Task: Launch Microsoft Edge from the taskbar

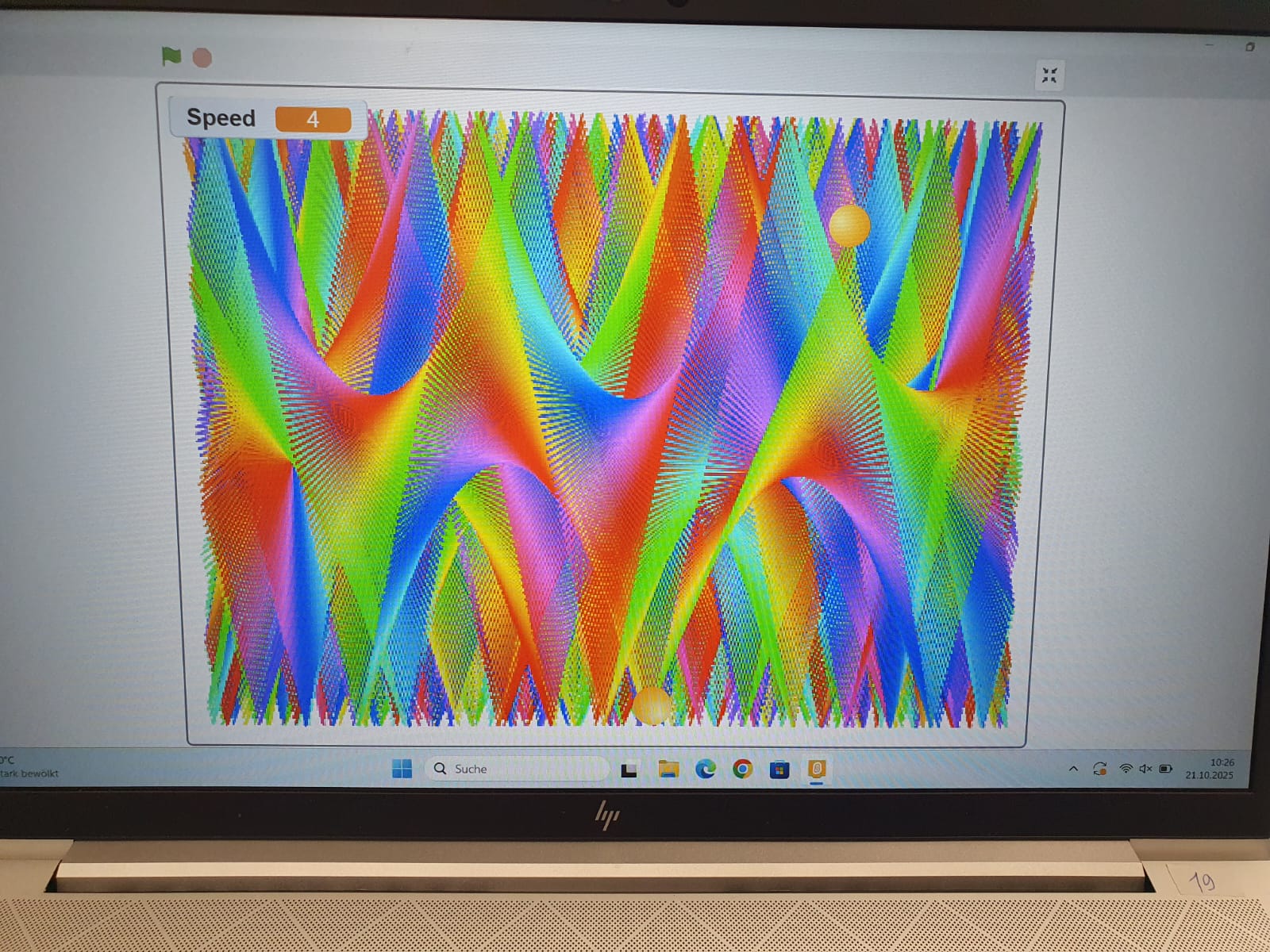Action: [706, 769]
